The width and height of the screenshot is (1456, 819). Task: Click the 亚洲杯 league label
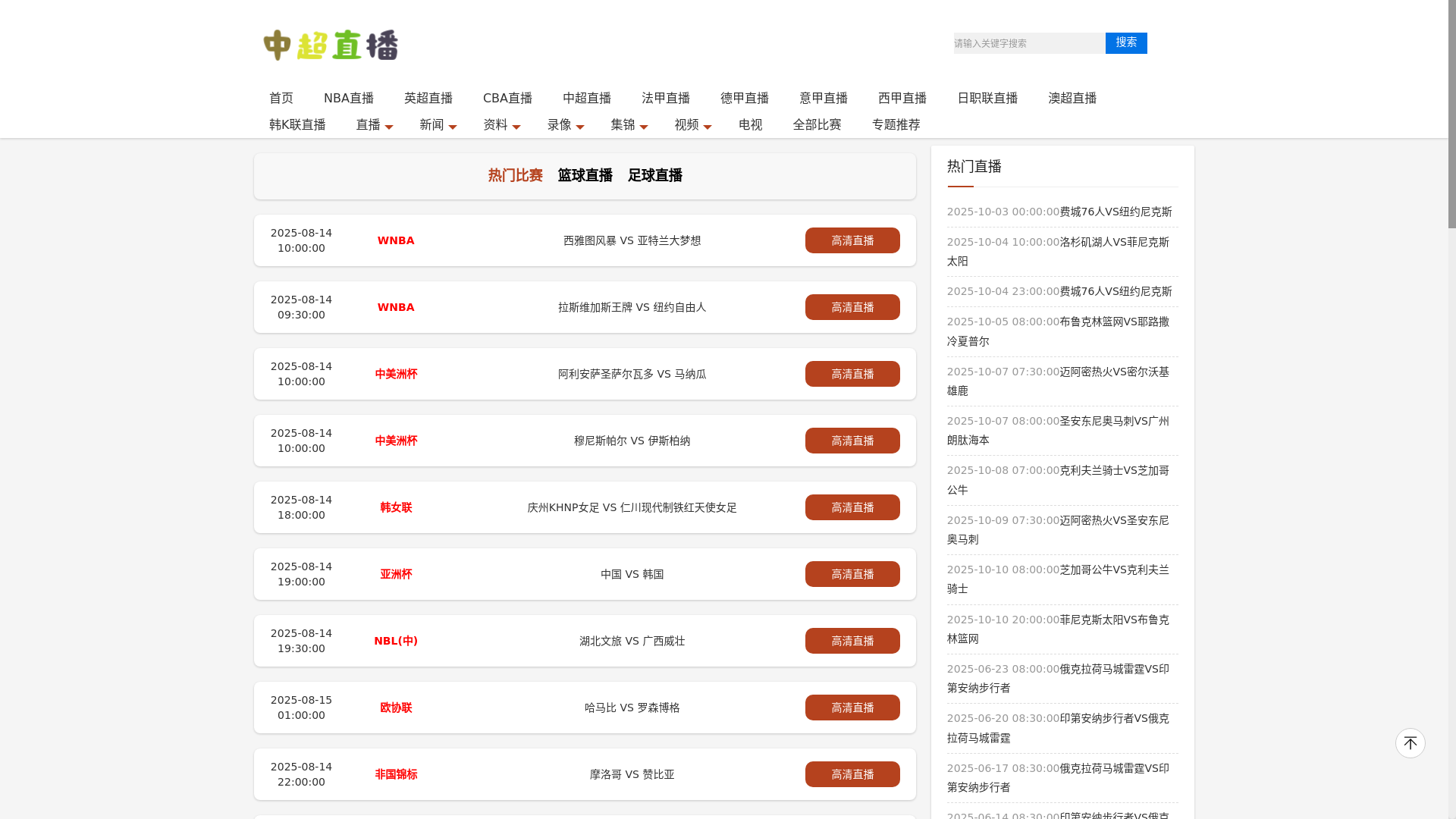(x=396, y=574)
